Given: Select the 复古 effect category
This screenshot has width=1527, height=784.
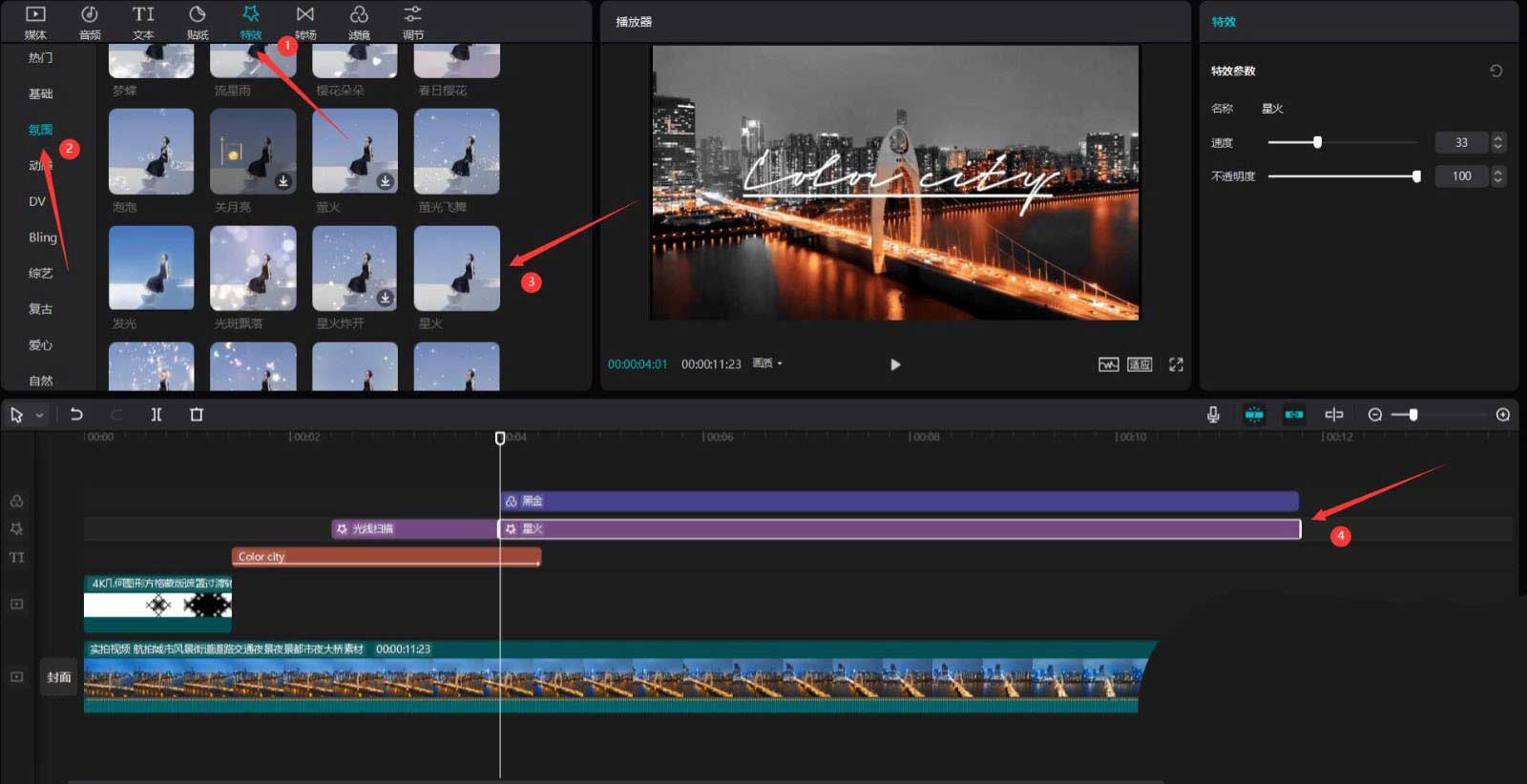Looking at the screenshot, I should pyautogui.click(x=40, y=309).
